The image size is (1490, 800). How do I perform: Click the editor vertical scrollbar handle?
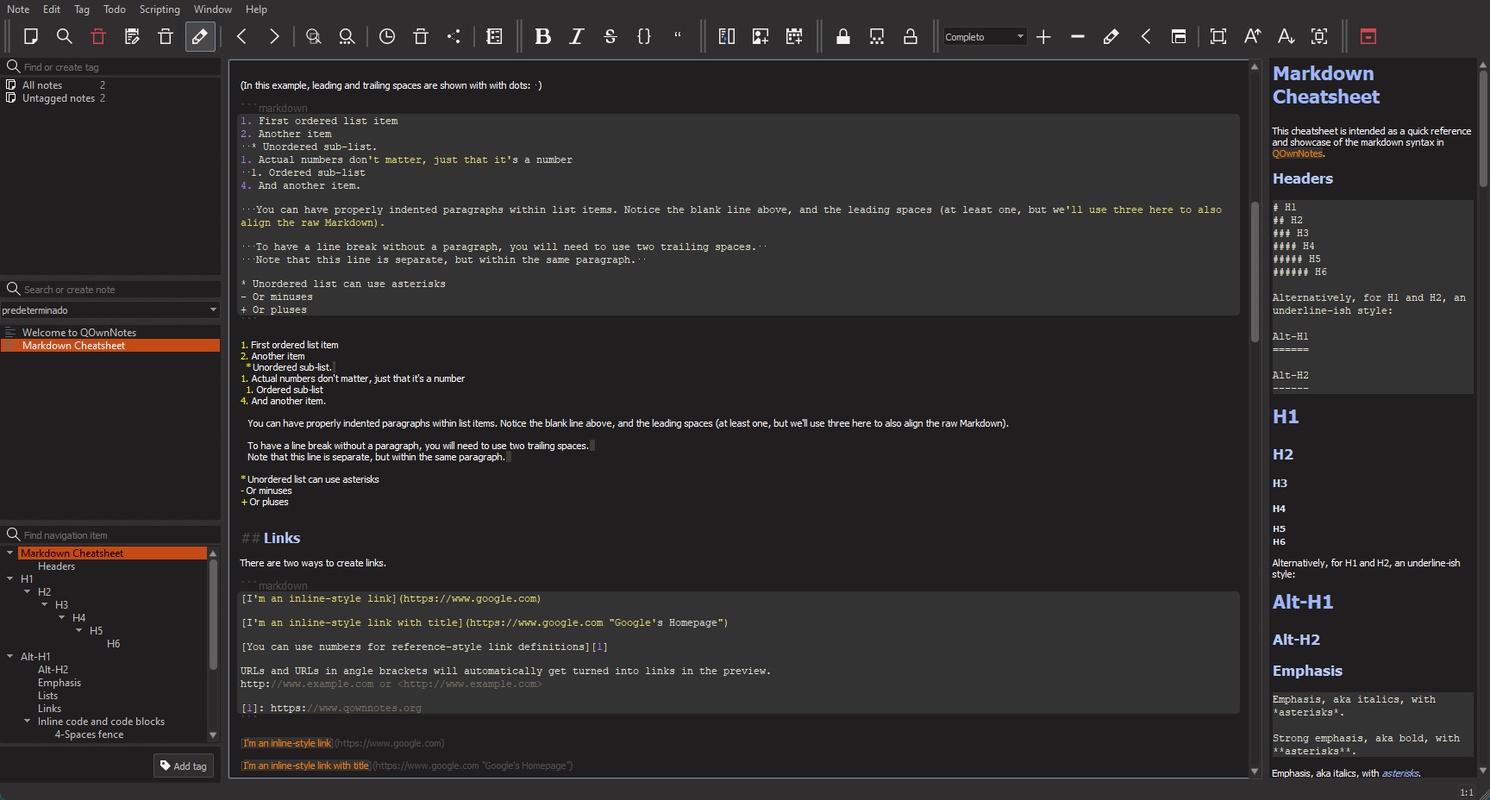point(1255,270)
